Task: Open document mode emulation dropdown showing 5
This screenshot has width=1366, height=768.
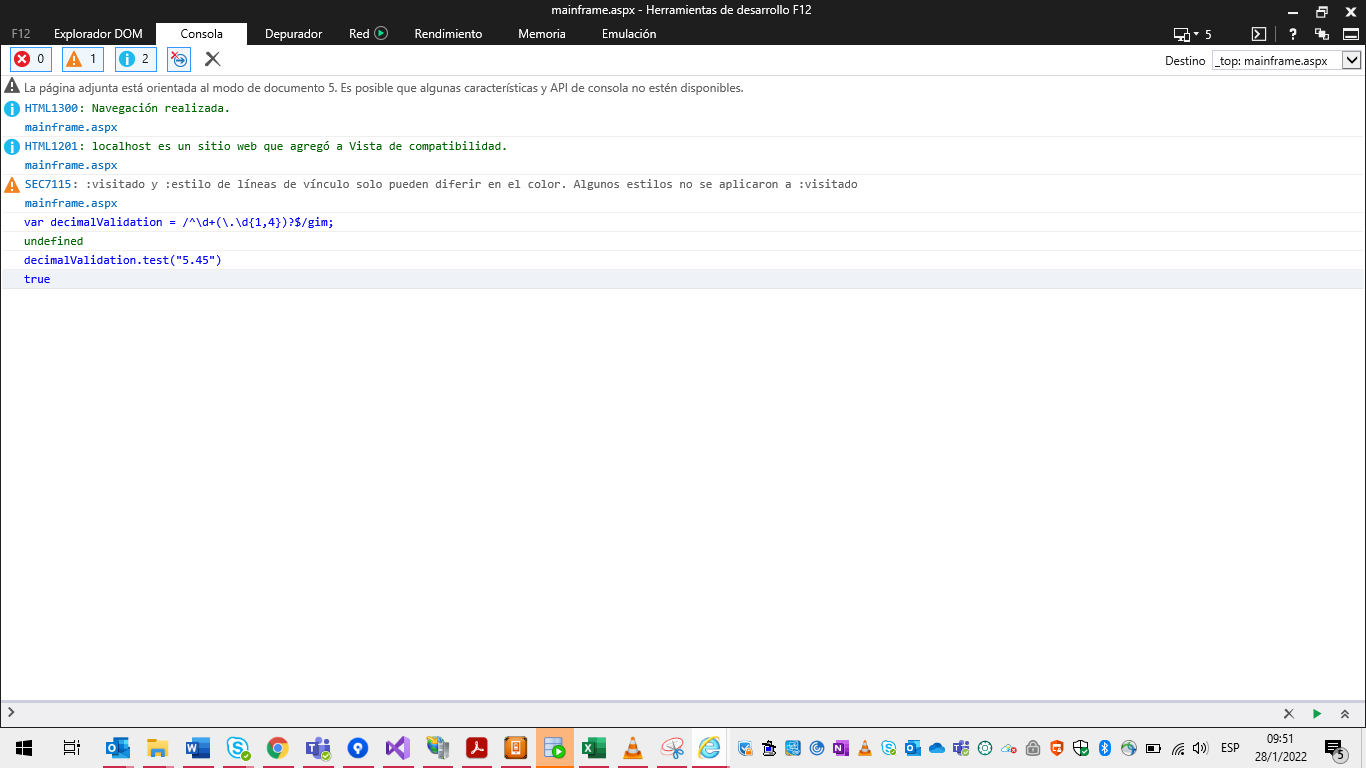Action: [x=1192, y=34]
